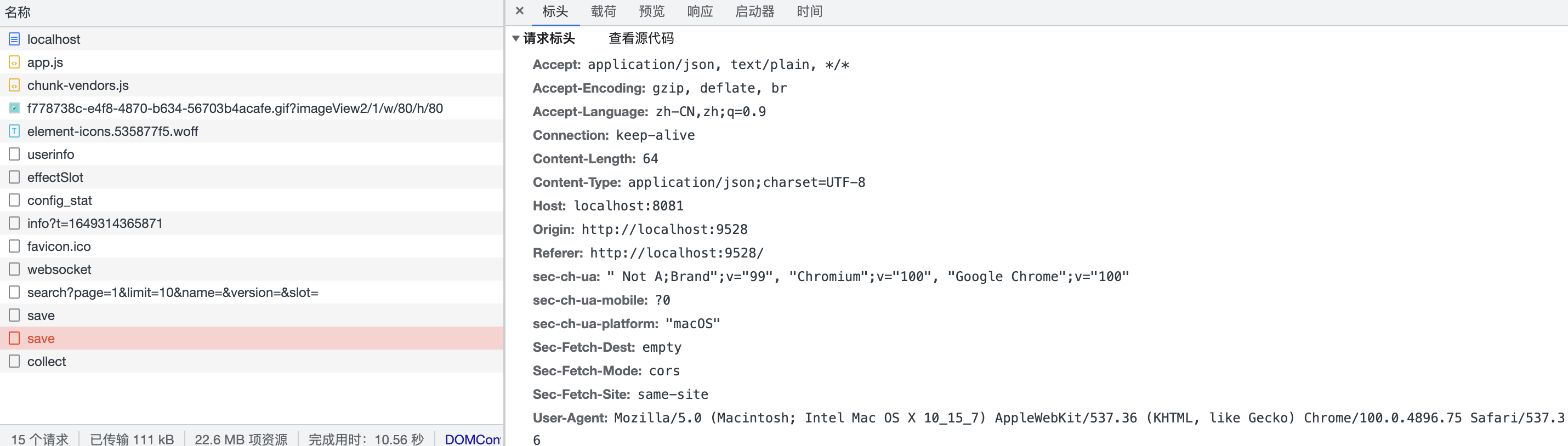Viewport: 1568px width, 446px height.
Task: Open the 启动器 tab
Action: [x=754, y=12]
